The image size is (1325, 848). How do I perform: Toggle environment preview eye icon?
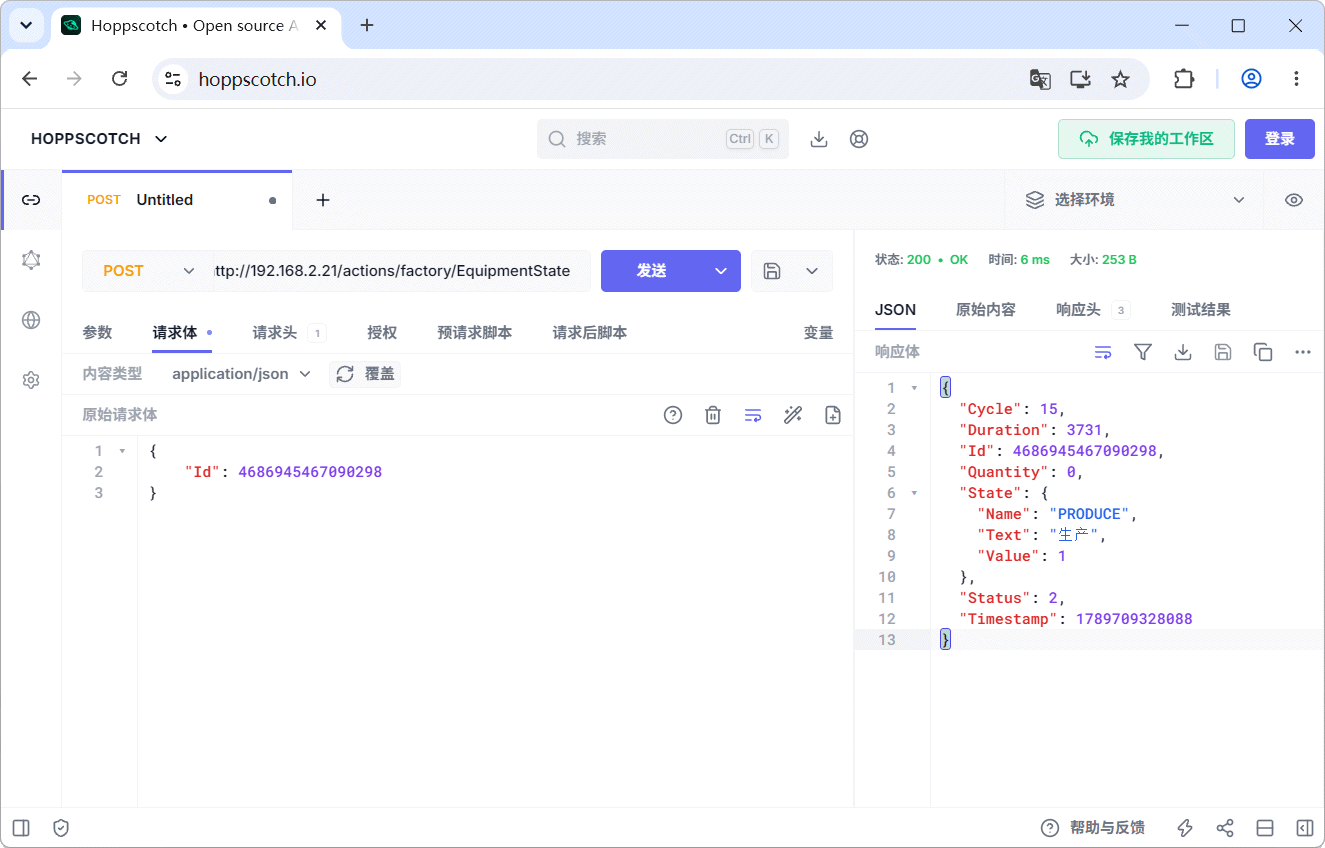pyautogui.click(x=1294, y=200)
